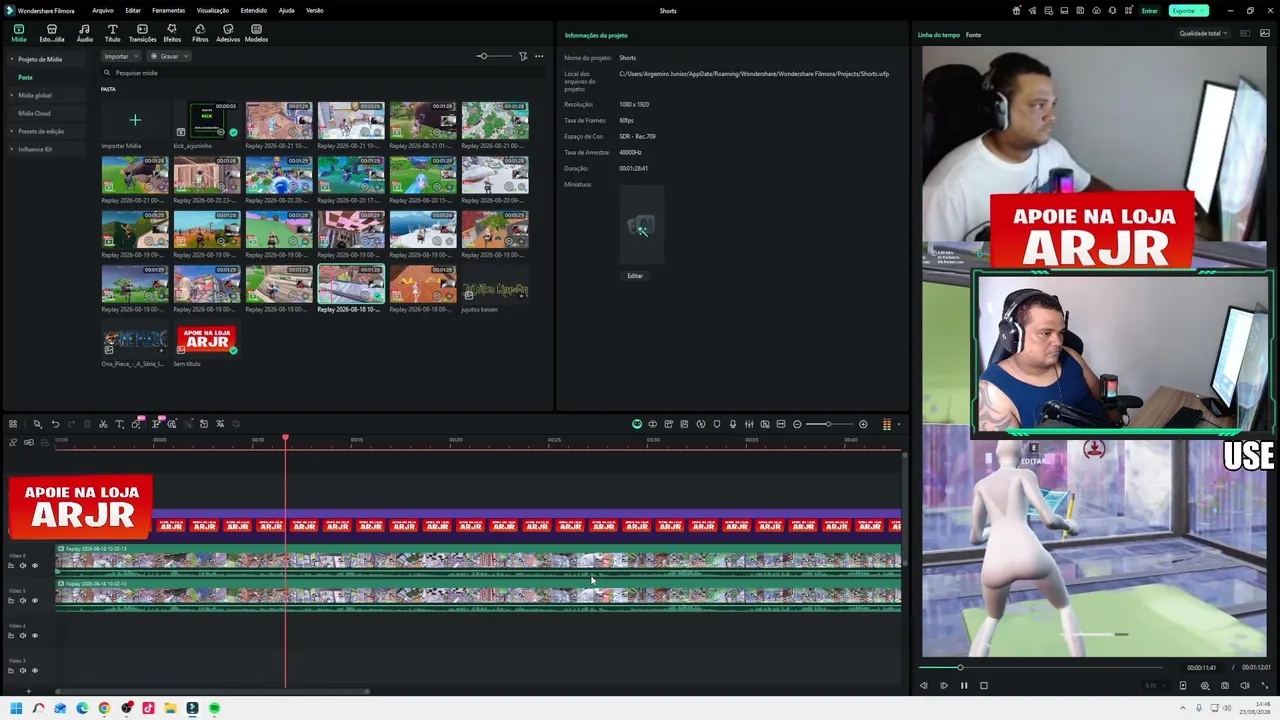Expand the Influence Kit section
The image size is (1280, 720).
pos(12,149)
